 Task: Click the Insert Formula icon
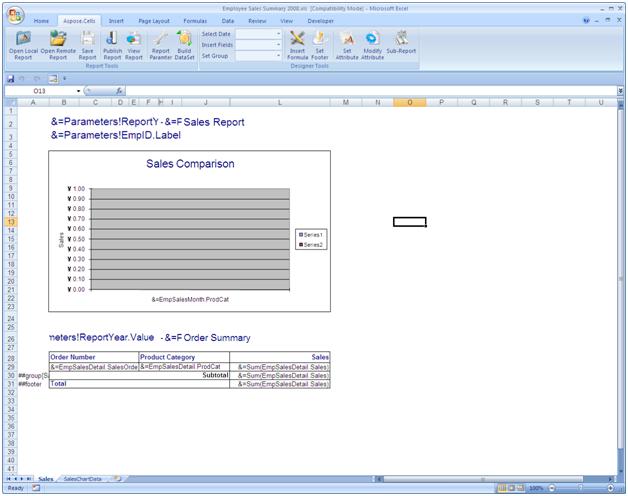click(x=298, y=39)
